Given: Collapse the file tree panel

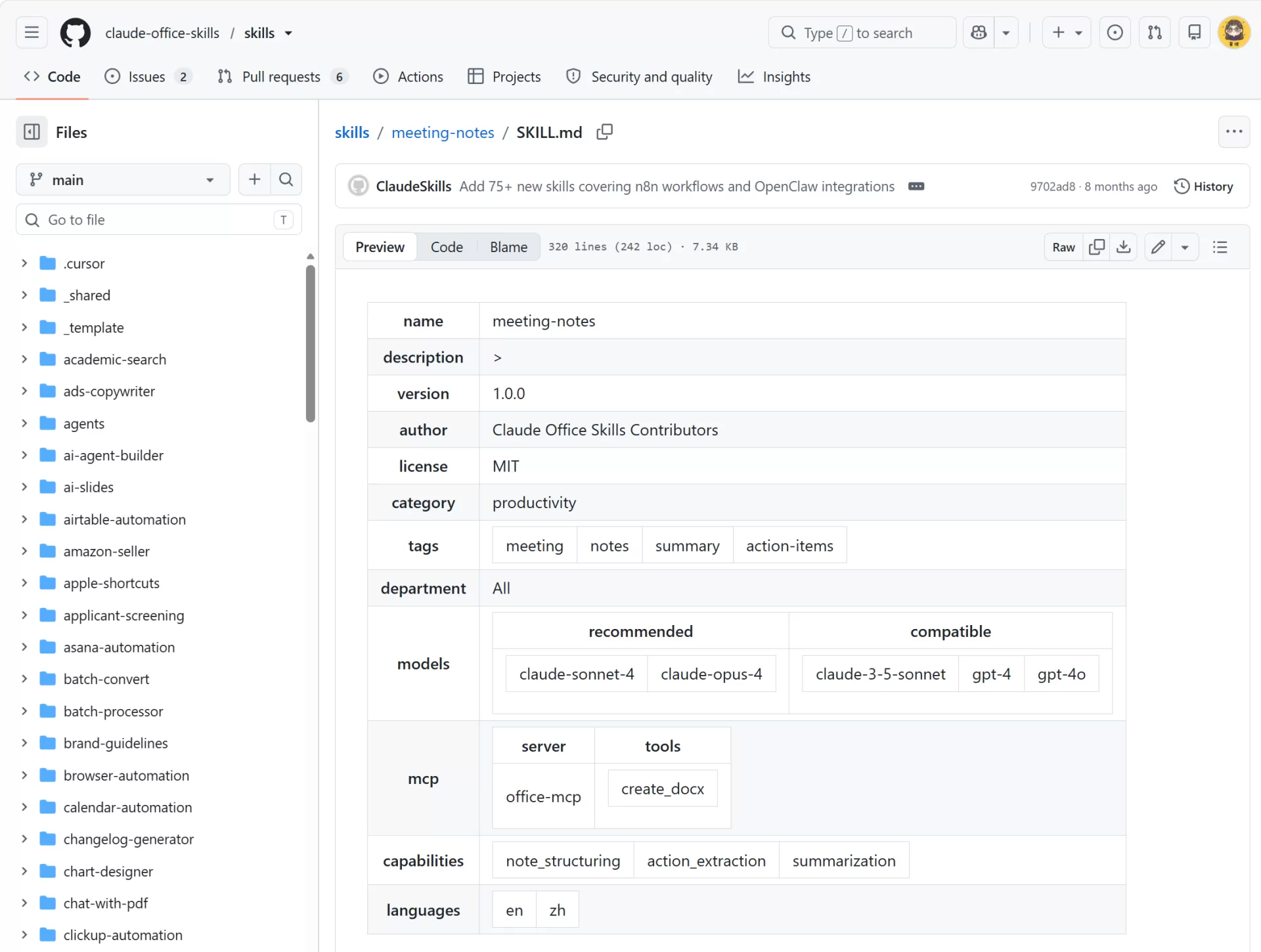Looking at the screenshot, I should click(x=32, y=132).
